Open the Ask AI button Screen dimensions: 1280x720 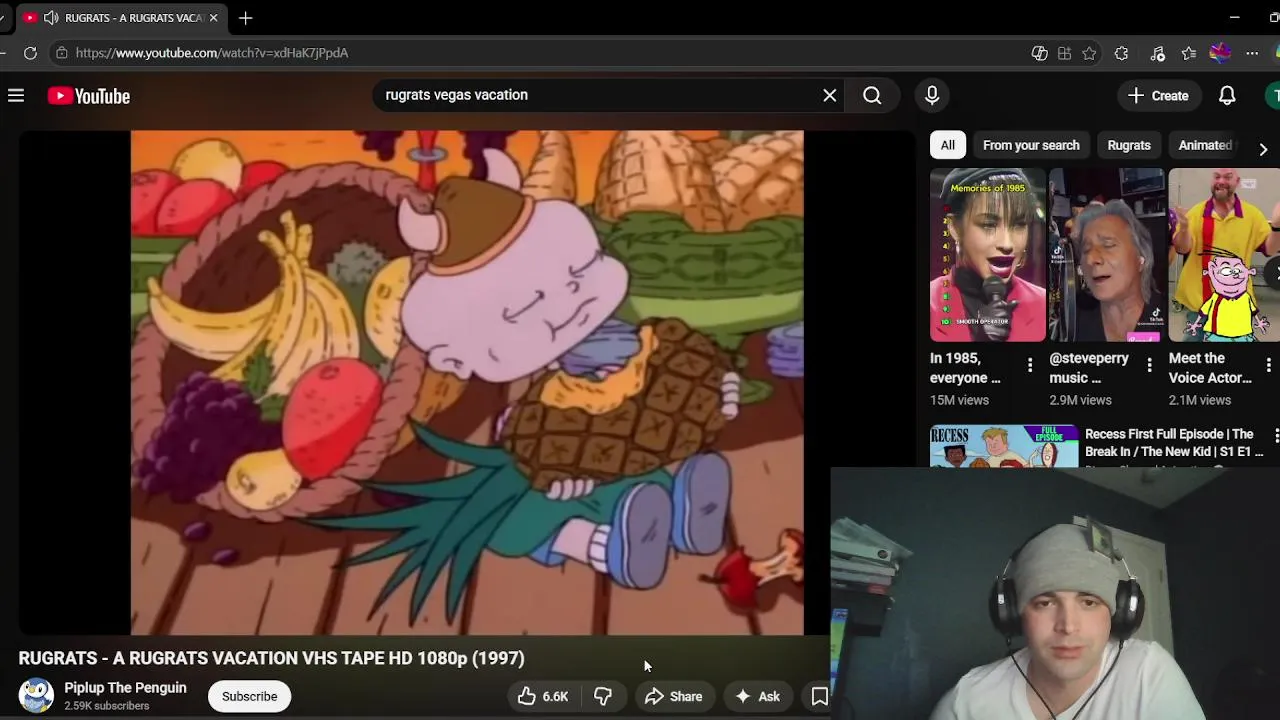click(758, 697)
